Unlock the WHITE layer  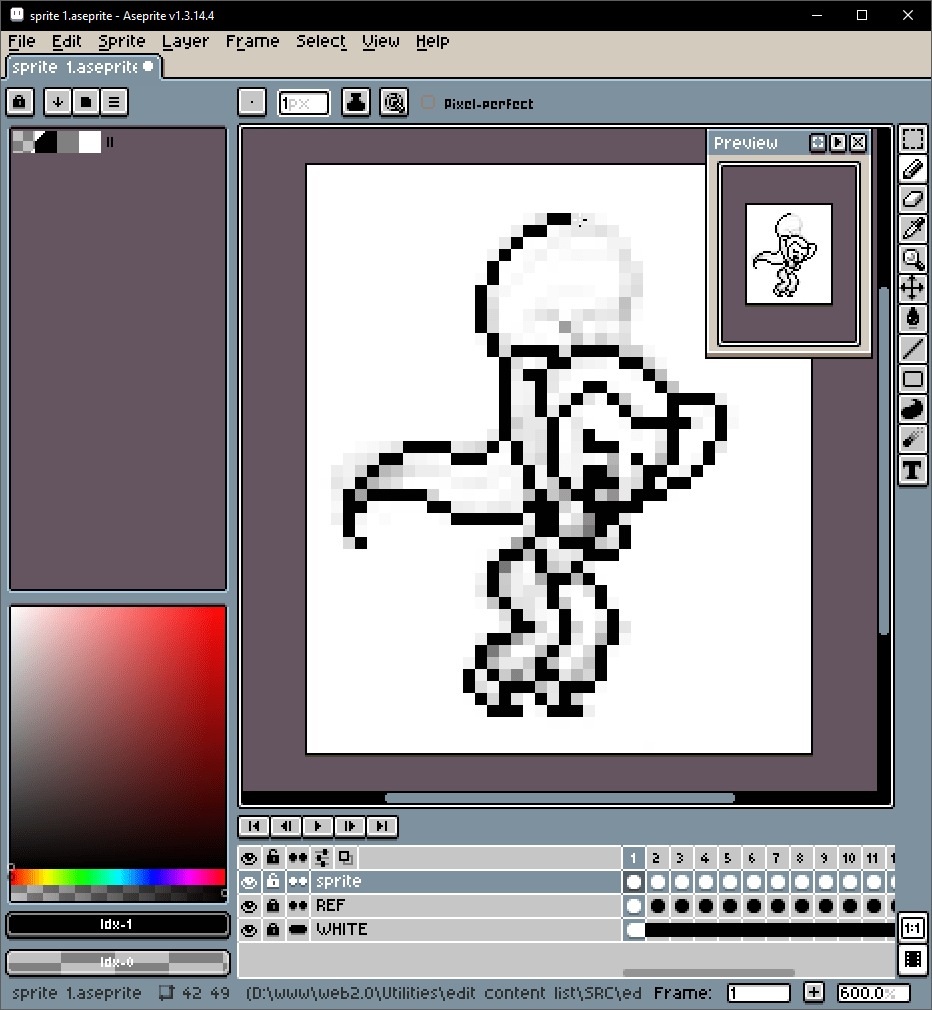click(x=273, y=929)
